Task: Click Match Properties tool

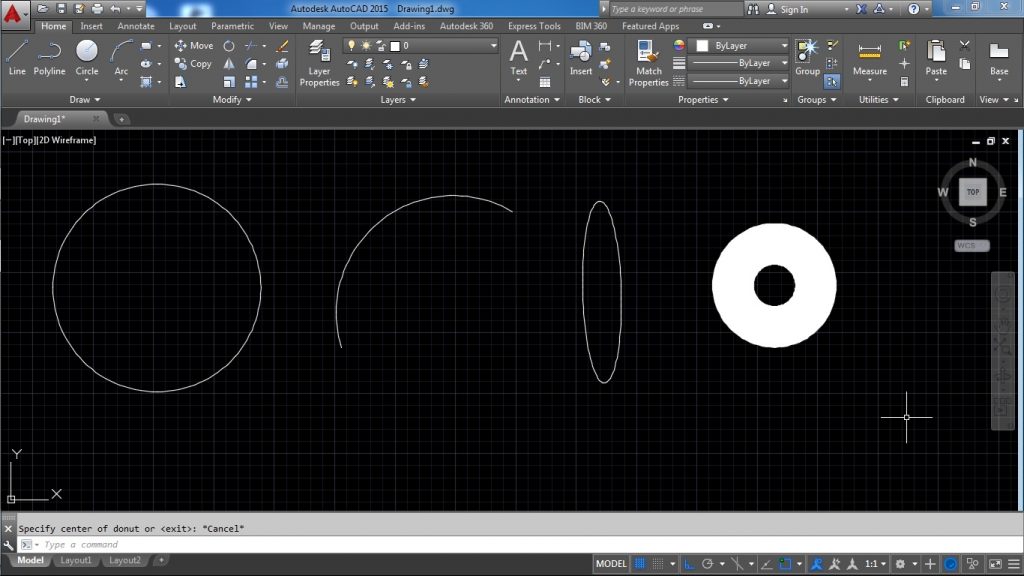Action: pyautogui.click(x=648, y=63)
